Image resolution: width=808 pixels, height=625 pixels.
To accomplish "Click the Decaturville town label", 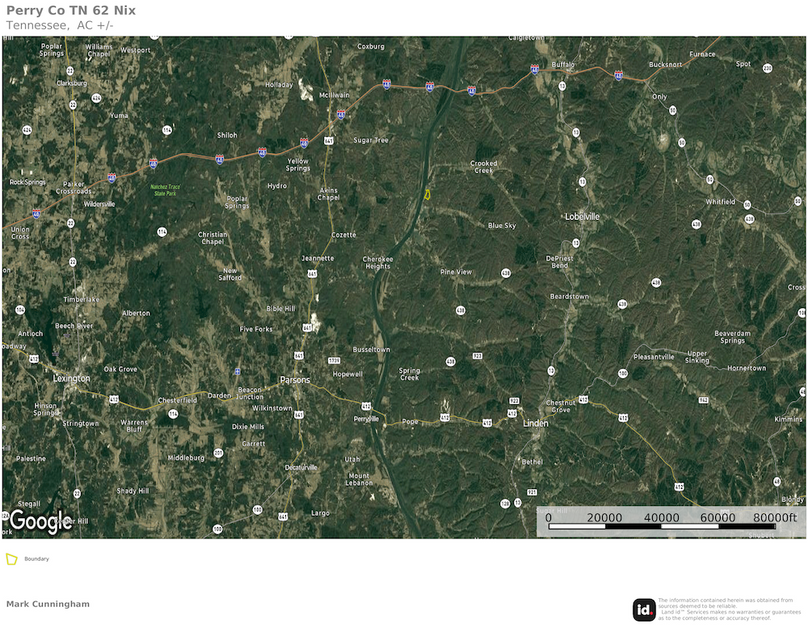I will (301, 467).
